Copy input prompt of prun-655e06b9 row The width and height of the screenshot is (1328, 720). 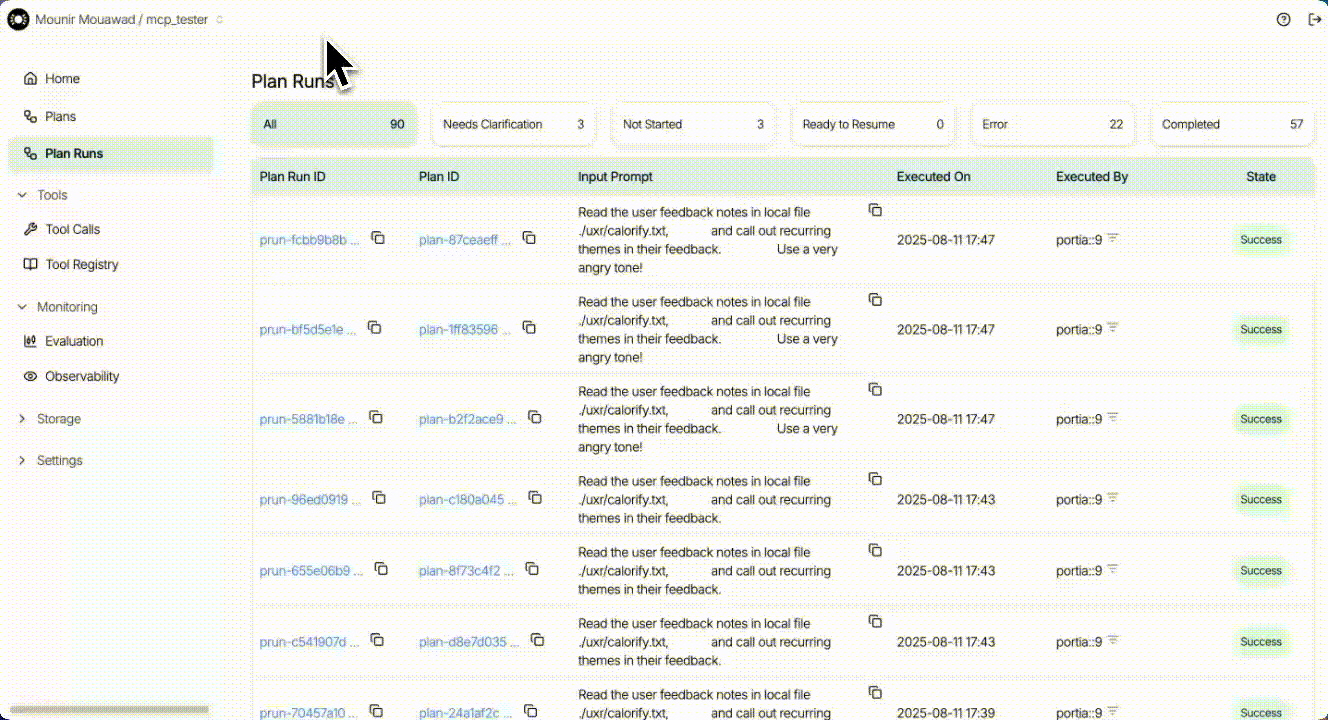tap(875, 550)
